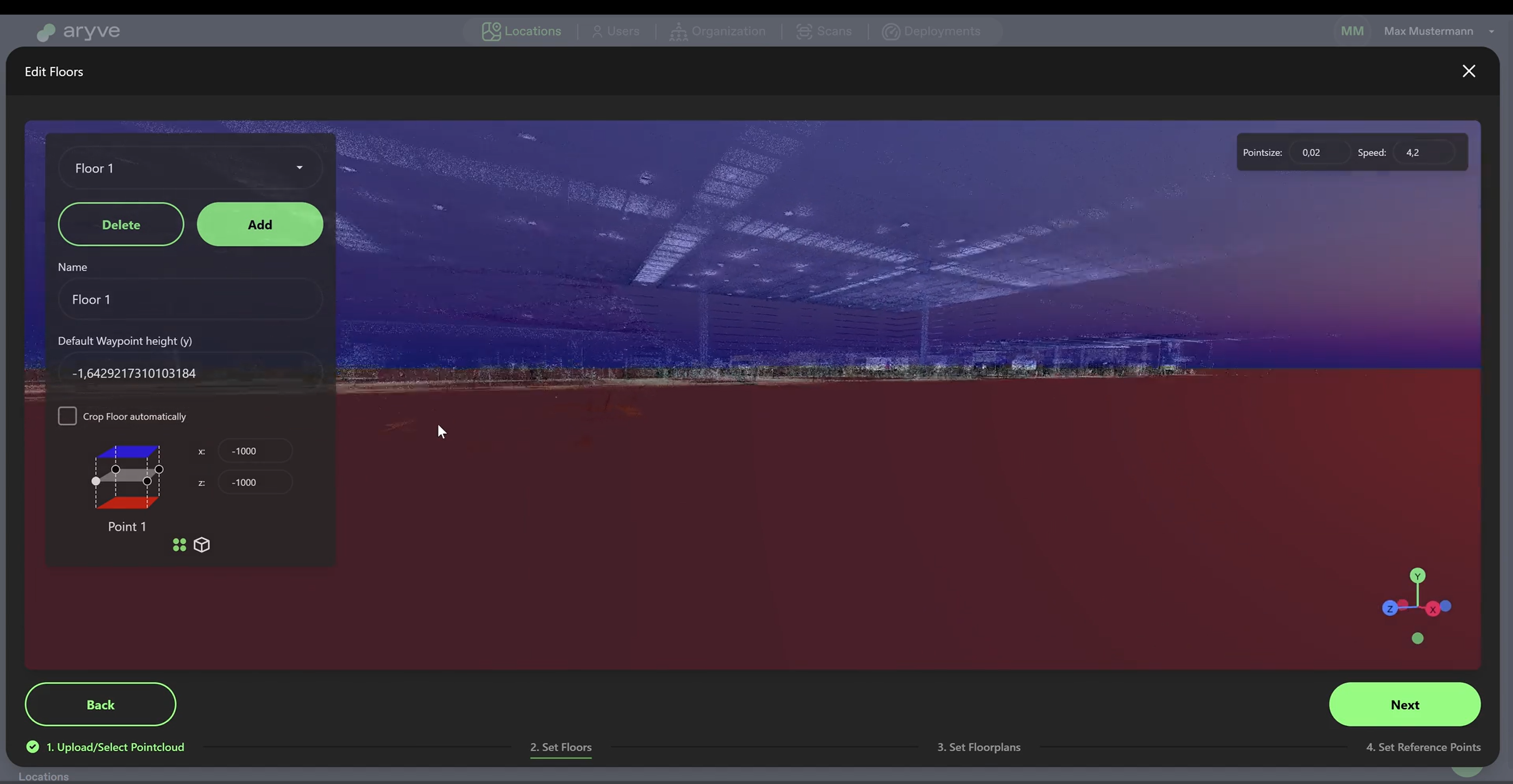Open the Floor 1 dropdown selector
The image size is (1513, 784).
pos(190,168)
